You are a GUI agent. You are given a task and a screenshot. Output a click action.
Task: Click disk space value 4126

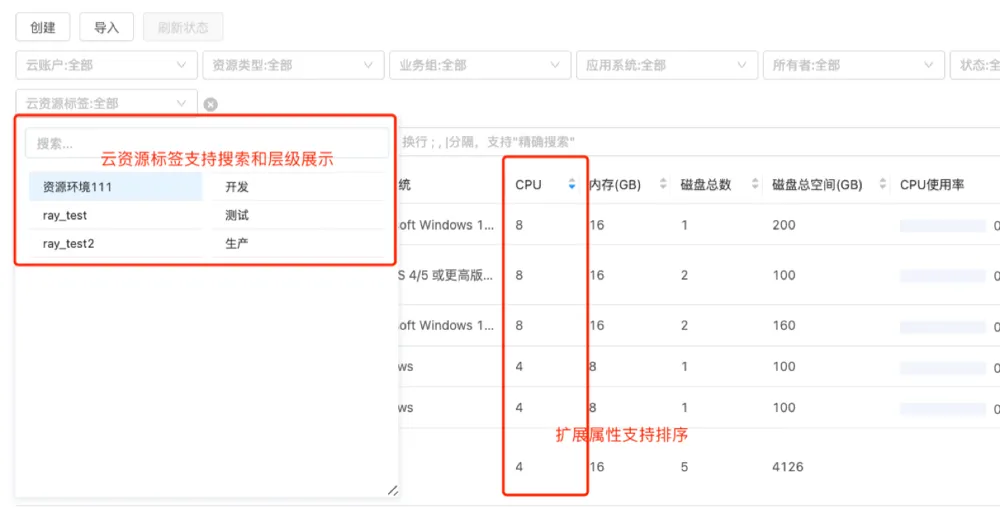tap(788, 467)
